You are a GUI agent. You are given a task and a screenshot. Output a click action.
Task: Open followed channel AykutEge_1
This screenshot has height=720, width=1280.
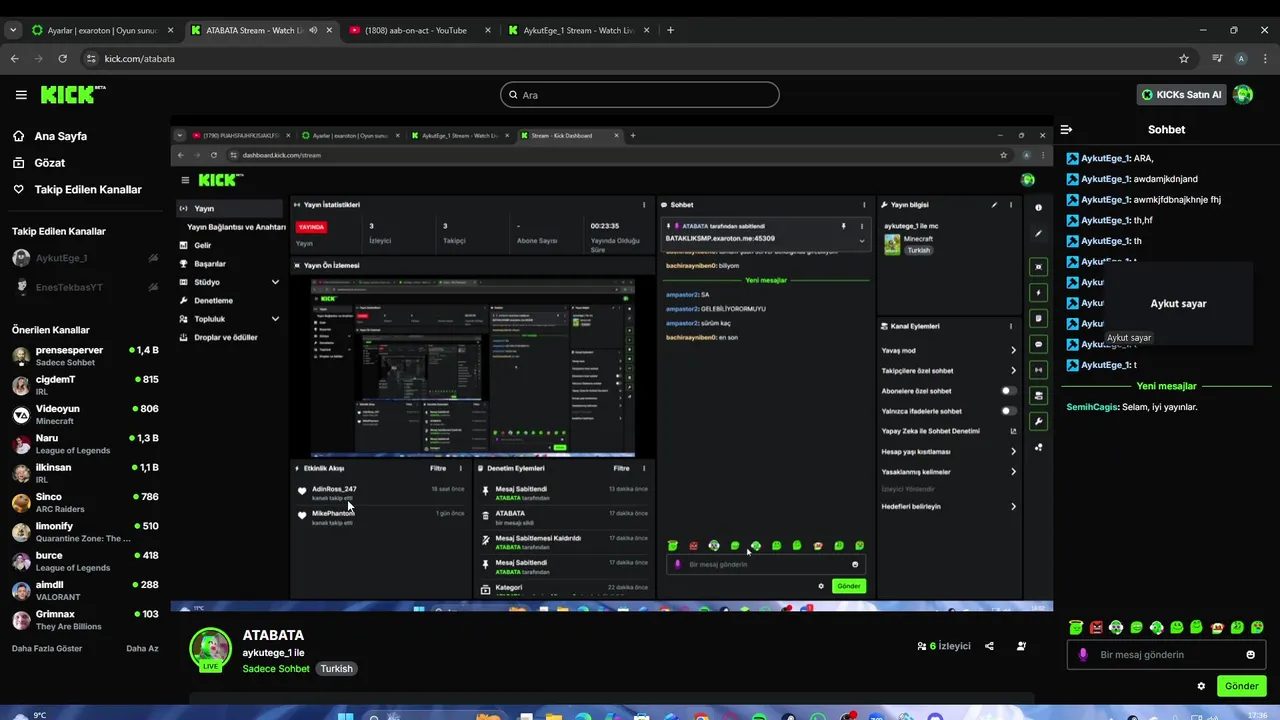(85, 258)
